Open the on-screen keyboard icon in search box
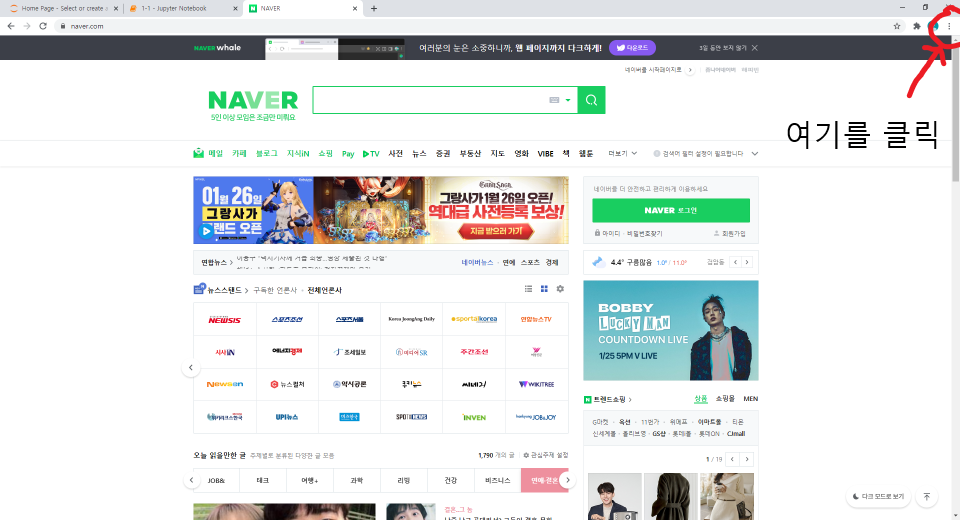Image resolution: width=960 pixels, height=520 pixels. point(554,100)
